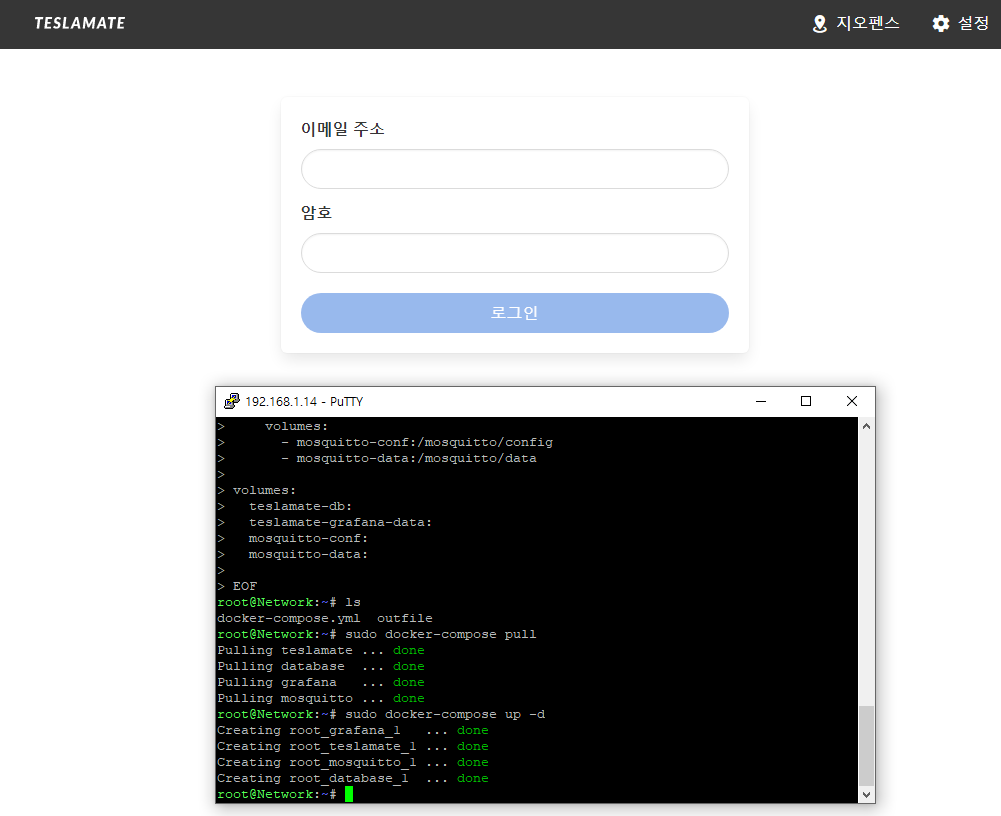Click the PuTTY scrollbar thumb
The height and width of the screenshot is (816, 1001).
tap(866, 745)
